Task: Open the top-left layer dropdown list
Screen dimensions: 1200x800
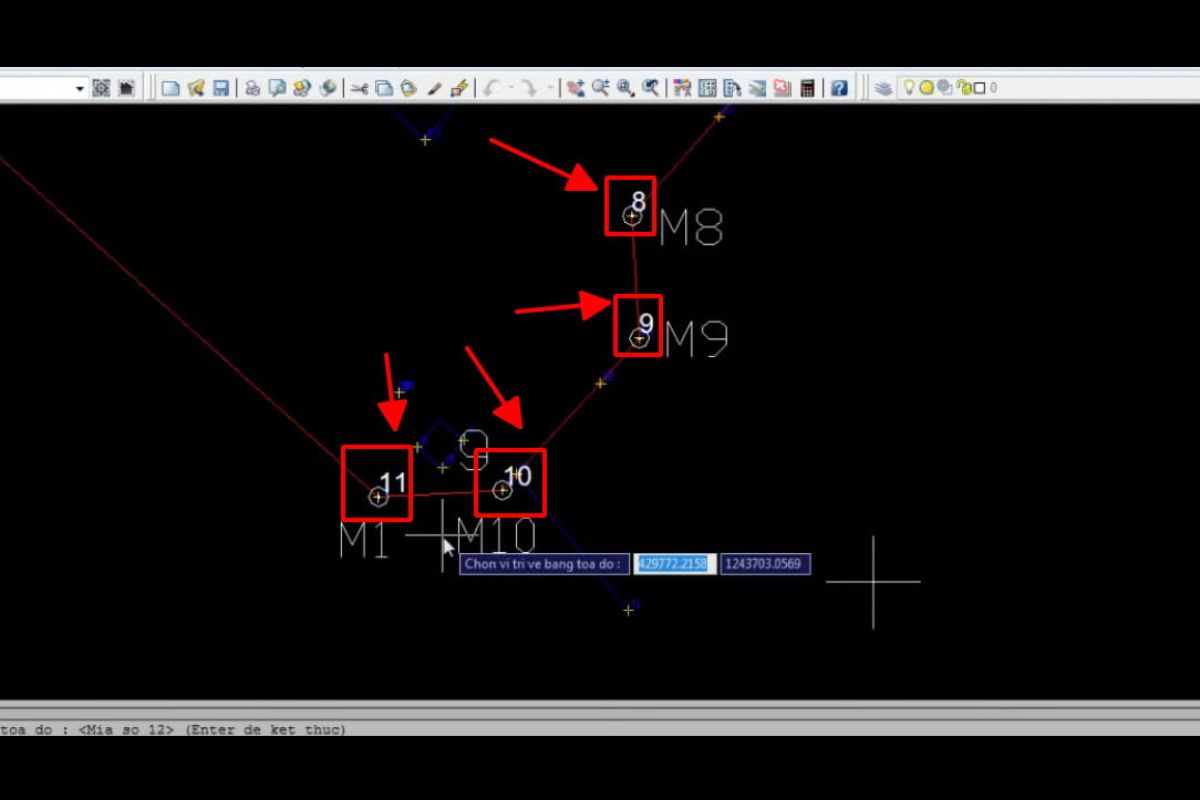Action: coord(80,87)
